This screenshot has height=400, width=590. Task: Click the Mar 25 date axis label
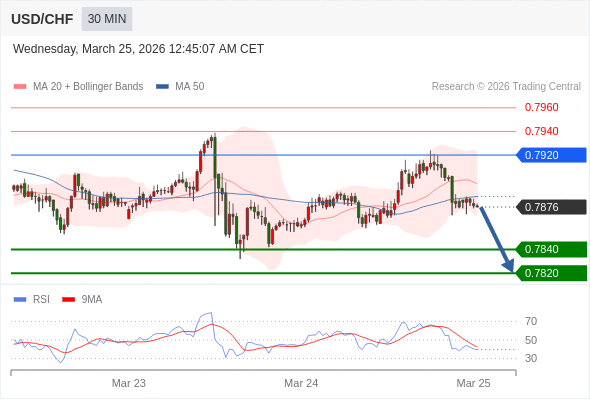coord(473,383)
